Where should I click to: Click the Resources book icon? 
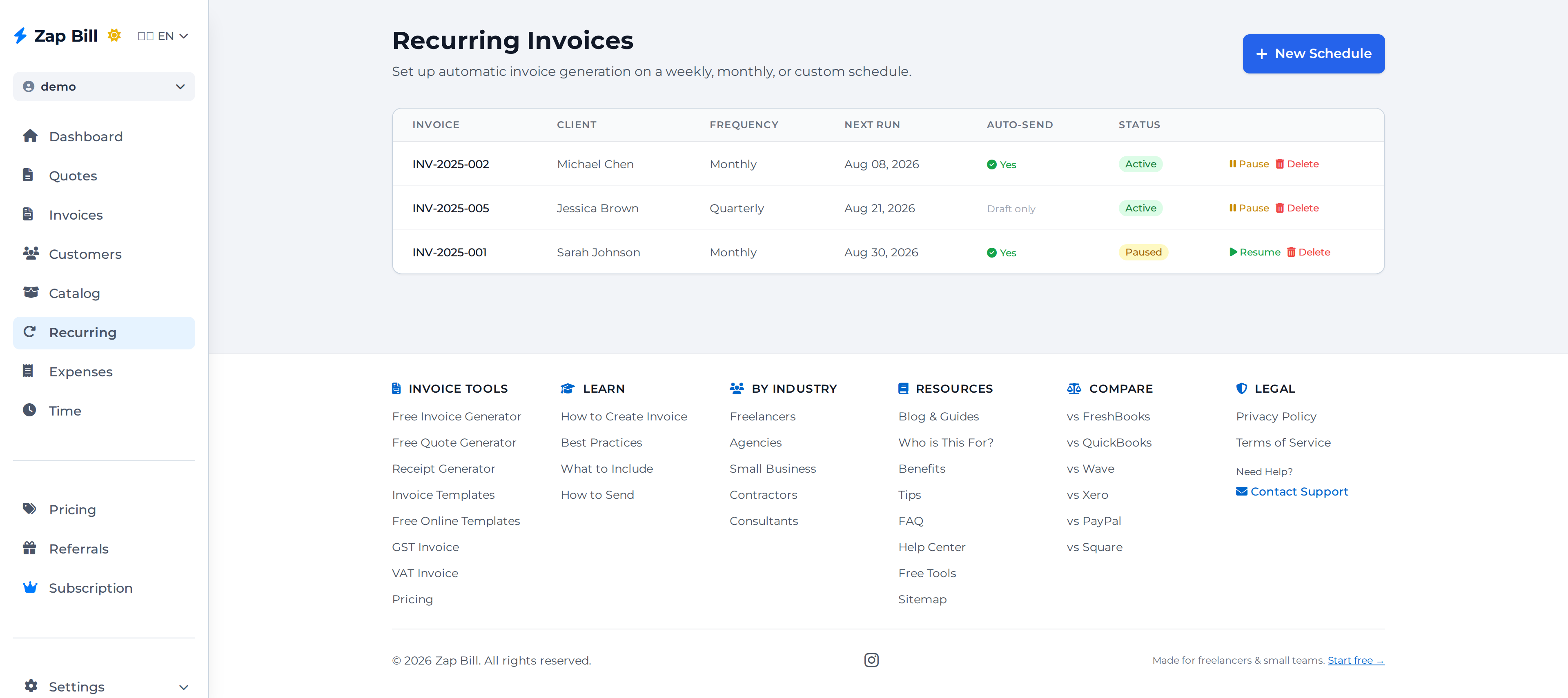tap(903, 388)
